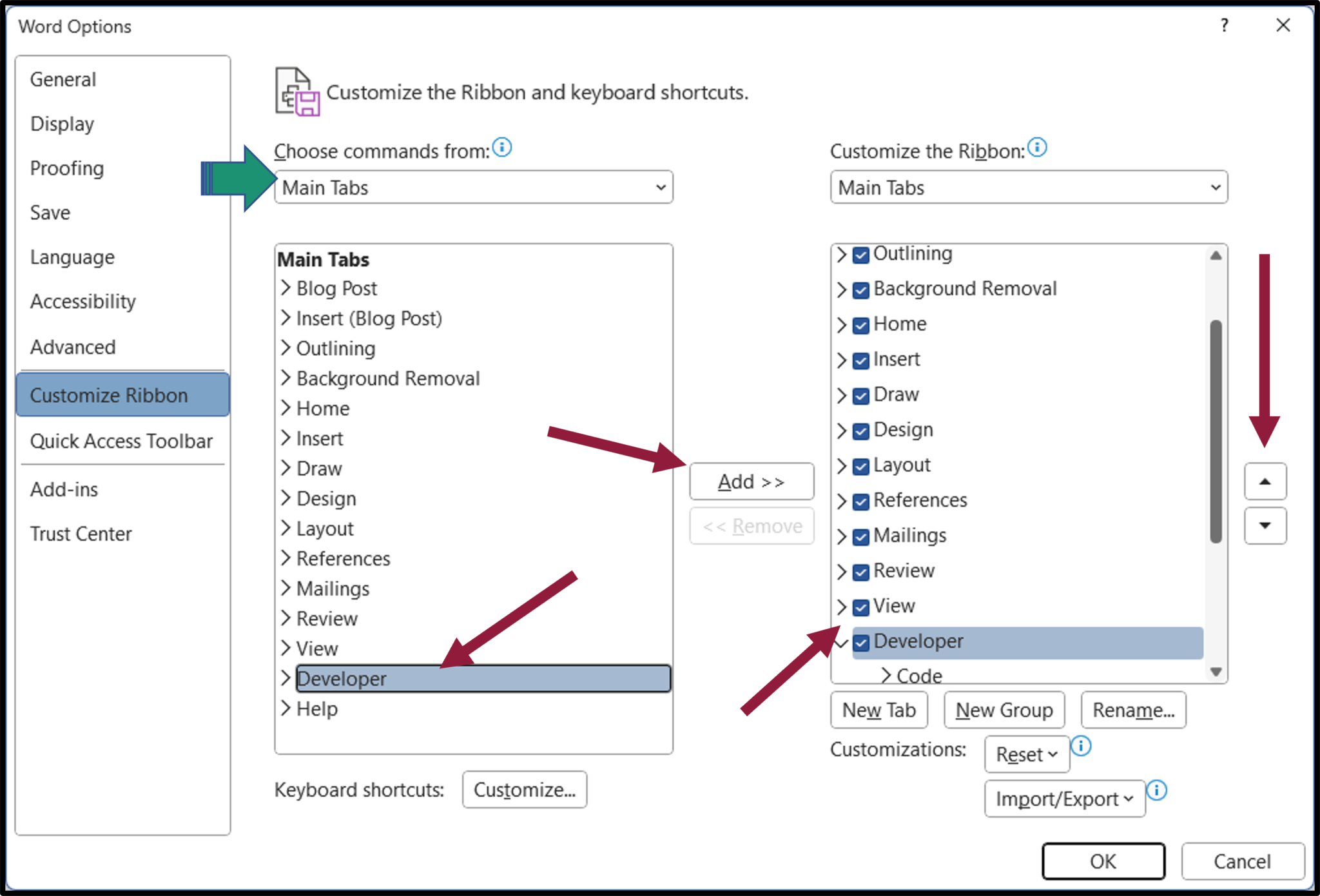Switch to the Quick Access Toolbar section
The width and height of the screenshot is (1320, 896).
click(x=121, y=441)
